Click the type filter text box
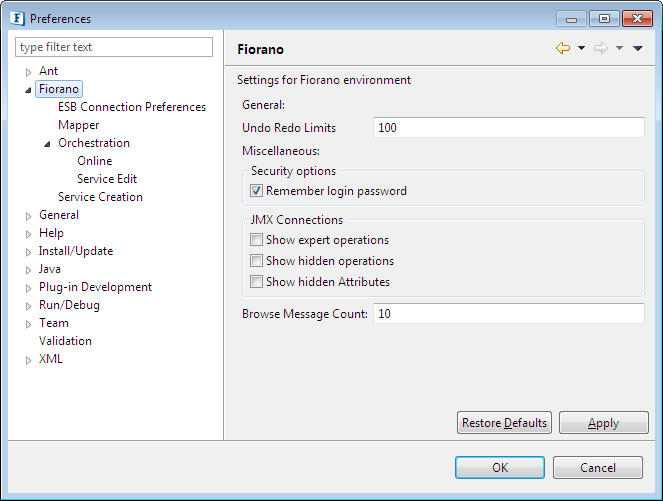 click(114, 47)
